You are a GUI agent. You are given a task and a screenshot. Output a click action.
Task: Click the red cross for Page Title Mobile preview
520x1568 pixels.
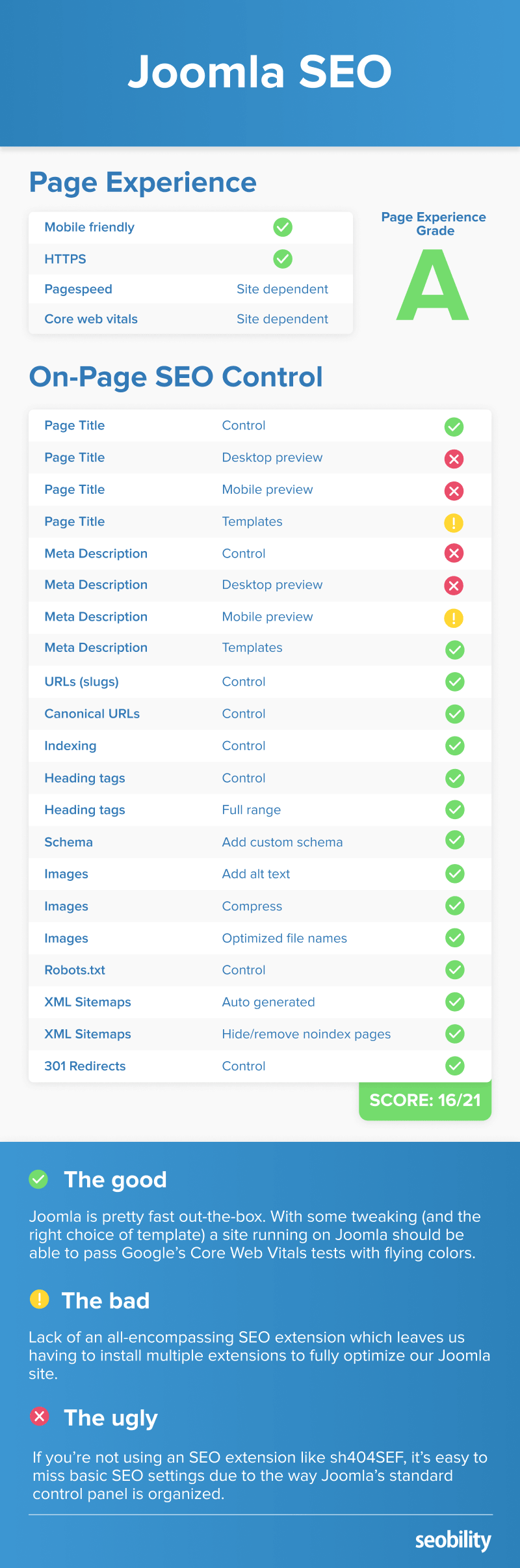454,491
